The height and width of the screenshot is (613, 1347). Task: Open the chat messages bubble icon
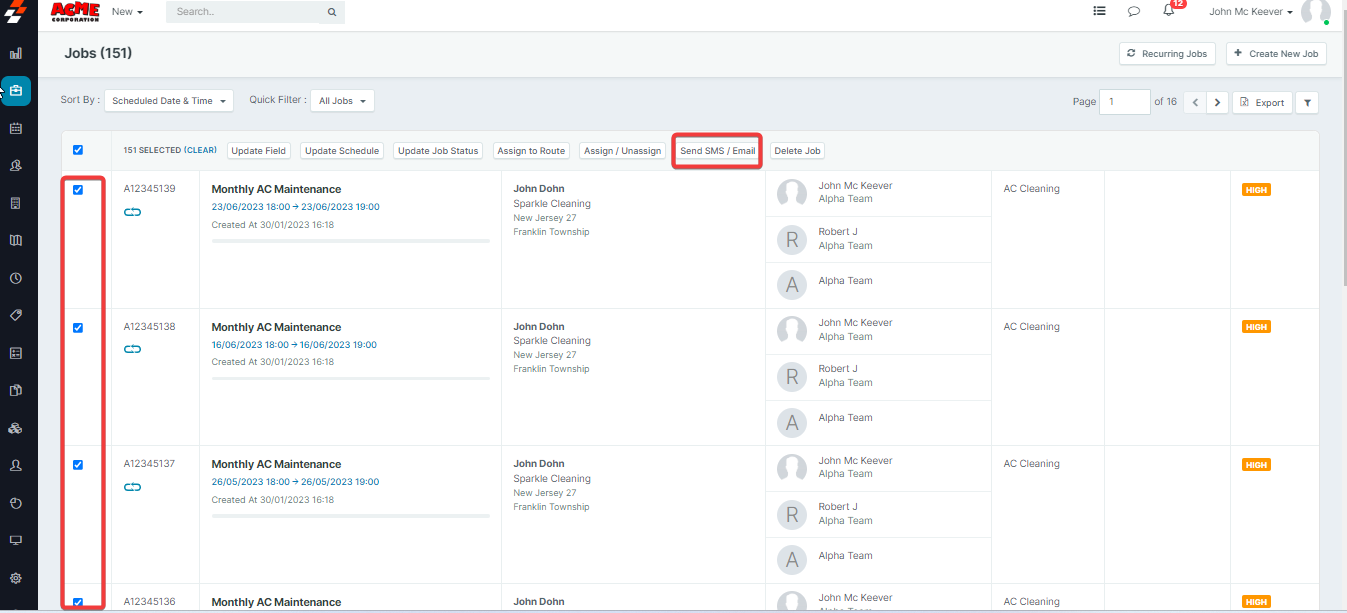click(1134, 12)
